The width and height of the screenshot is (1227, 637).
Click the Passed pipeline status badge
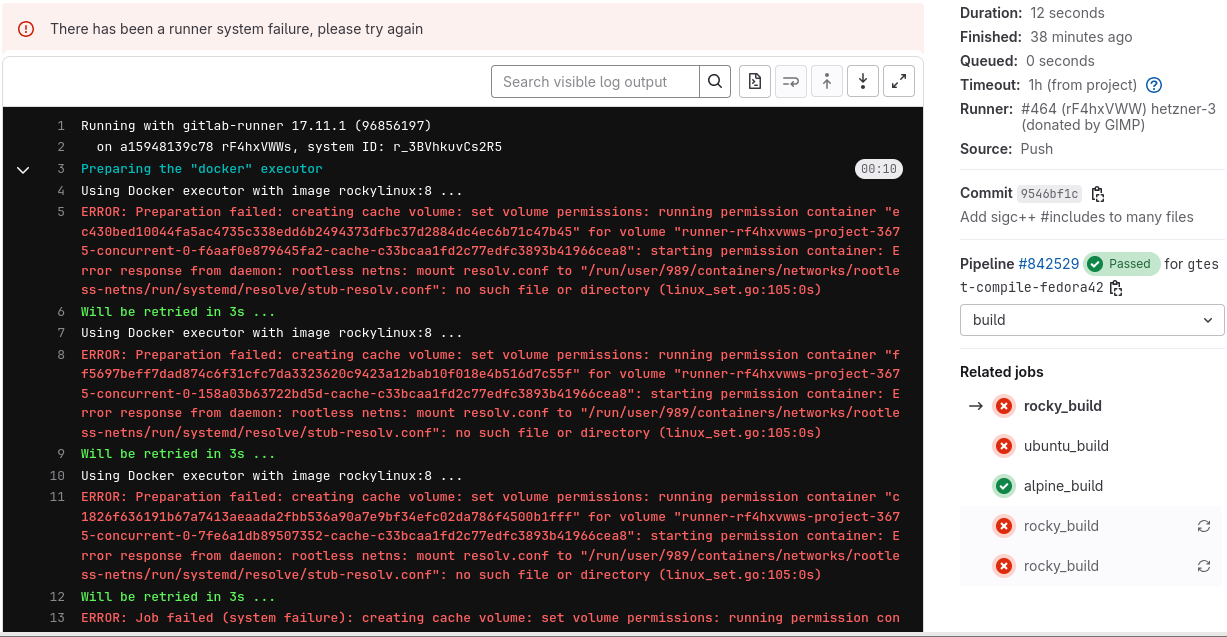point(1121,264)
